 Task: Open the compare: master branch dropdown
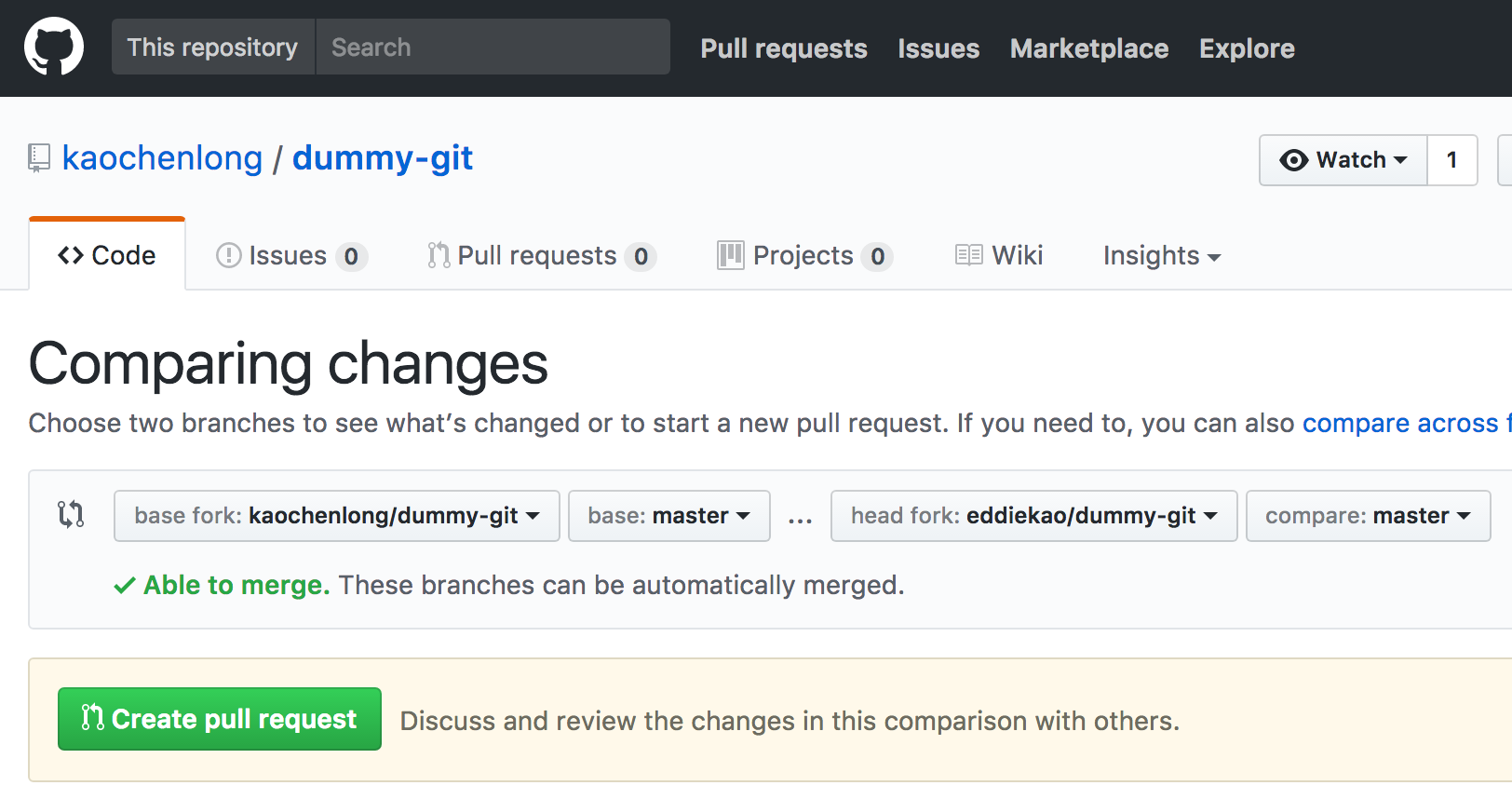coord(1368,516)
